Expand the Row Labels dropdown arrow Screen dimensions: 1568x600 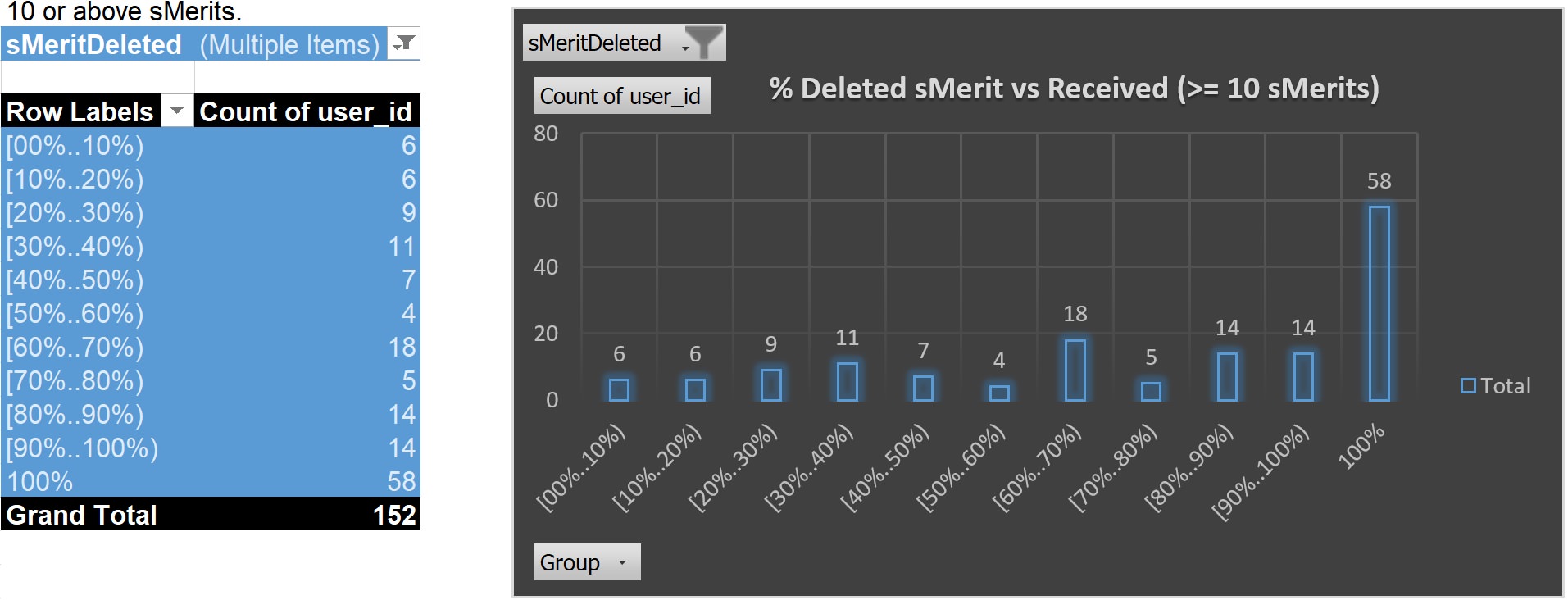[x=176, y=111]
